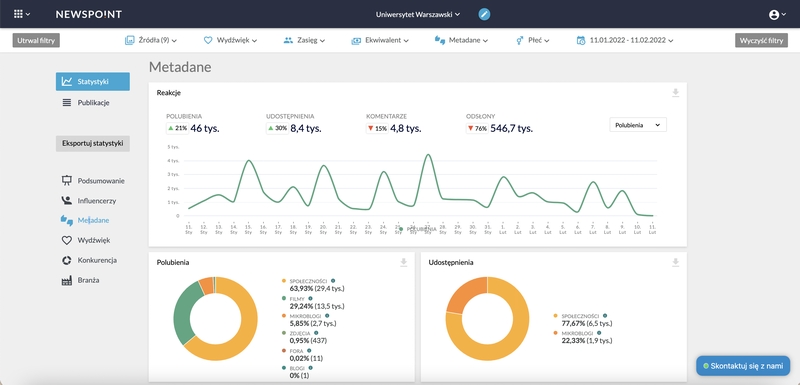The image size is (800, 385).
Task: Download the Udostępnienia donut chart
Action: coord(676,262)
